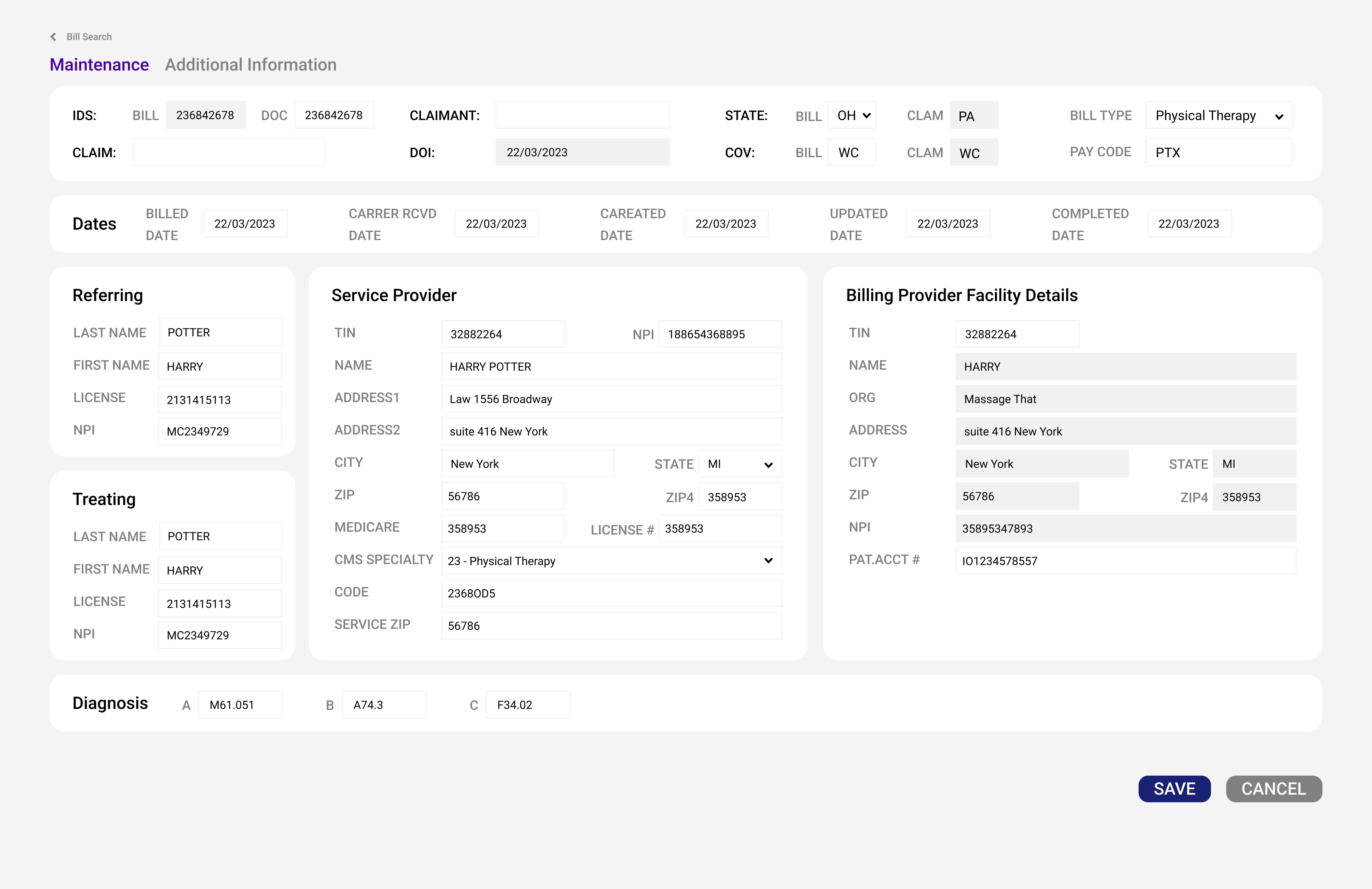The image size is (1372, 889).
Task: Switch to the Maintenance tab
Action: point(99,65)
